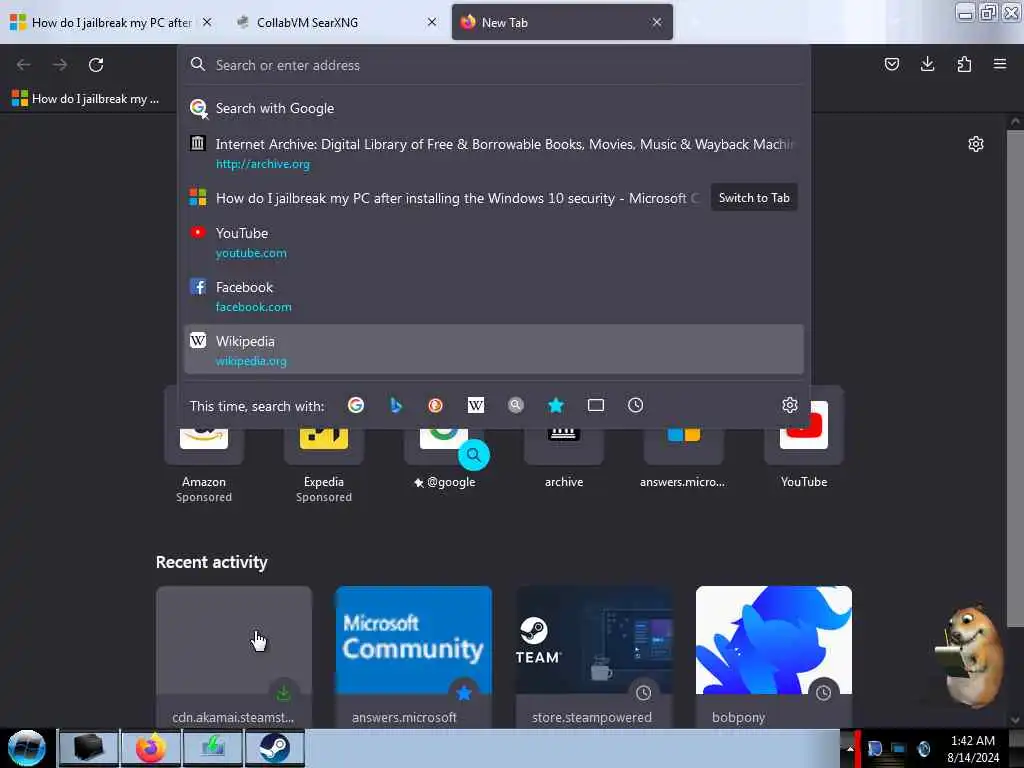
Task: Select the Internet Archive suggestion
Action: pyautogui.click(x=494, y=153)
